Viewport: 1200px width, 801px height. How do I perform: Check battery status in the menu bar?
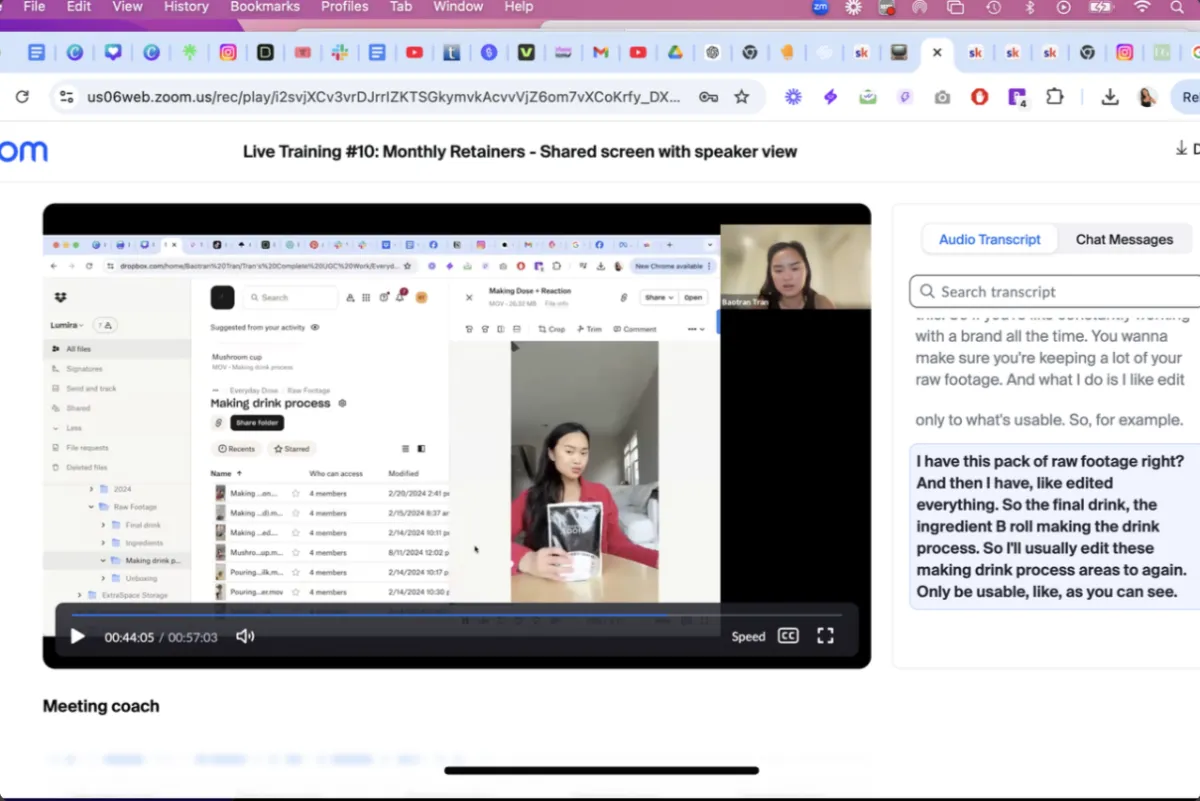pos(1100,7)
